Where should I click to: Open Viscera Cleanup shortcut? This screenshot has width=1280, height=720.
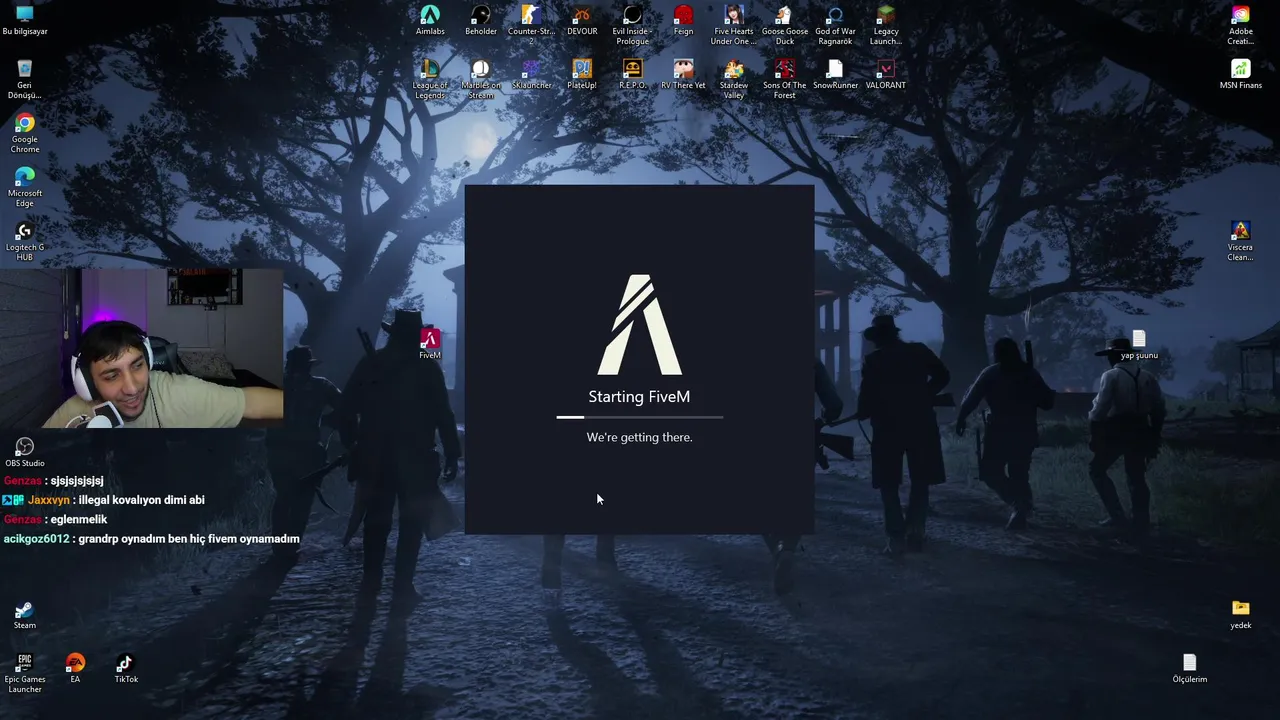coord(1241,241)
